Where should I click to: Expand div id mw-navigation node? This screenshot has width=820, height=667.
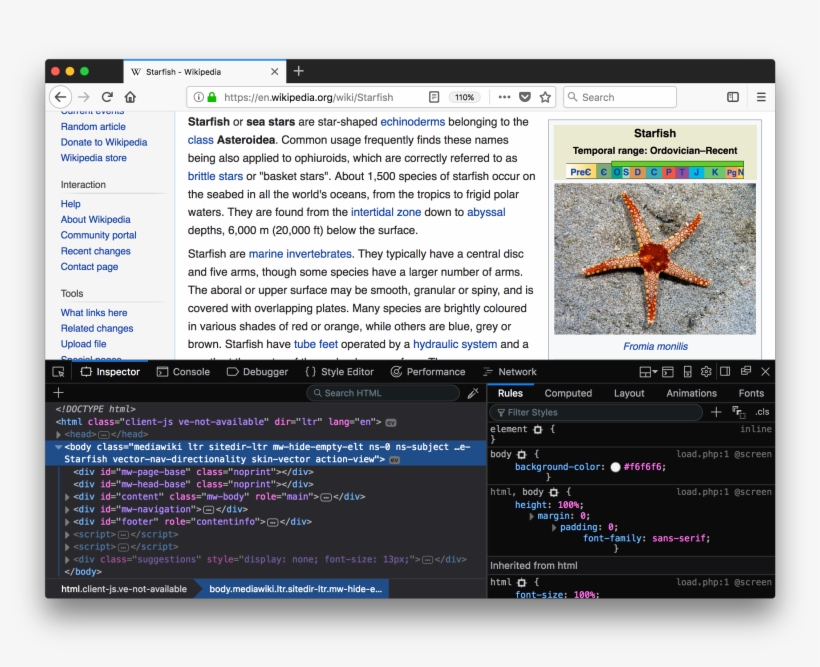coord(67,510)
